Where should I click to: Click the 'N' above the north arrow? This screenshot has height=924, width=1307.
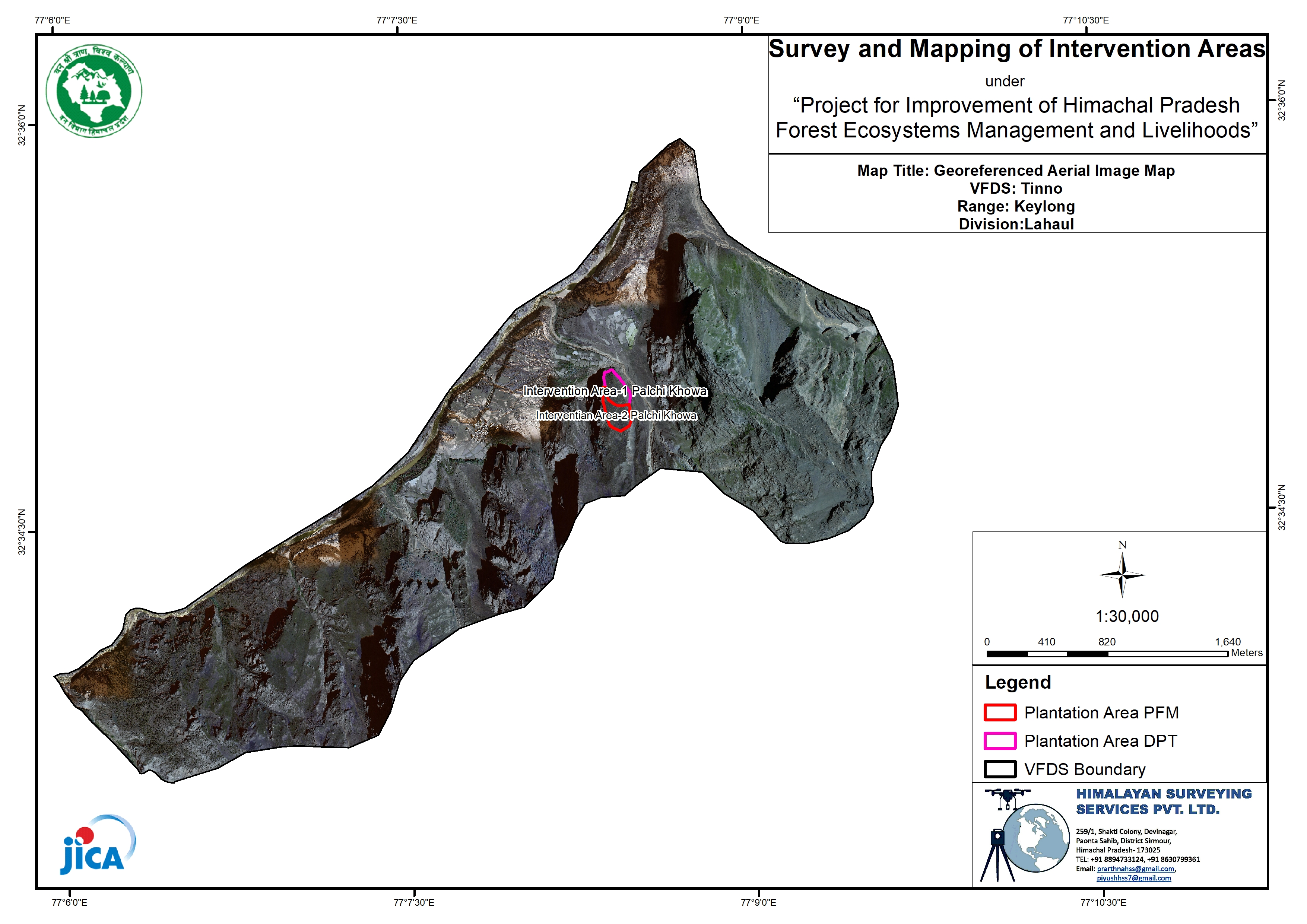coord(1122,545)
